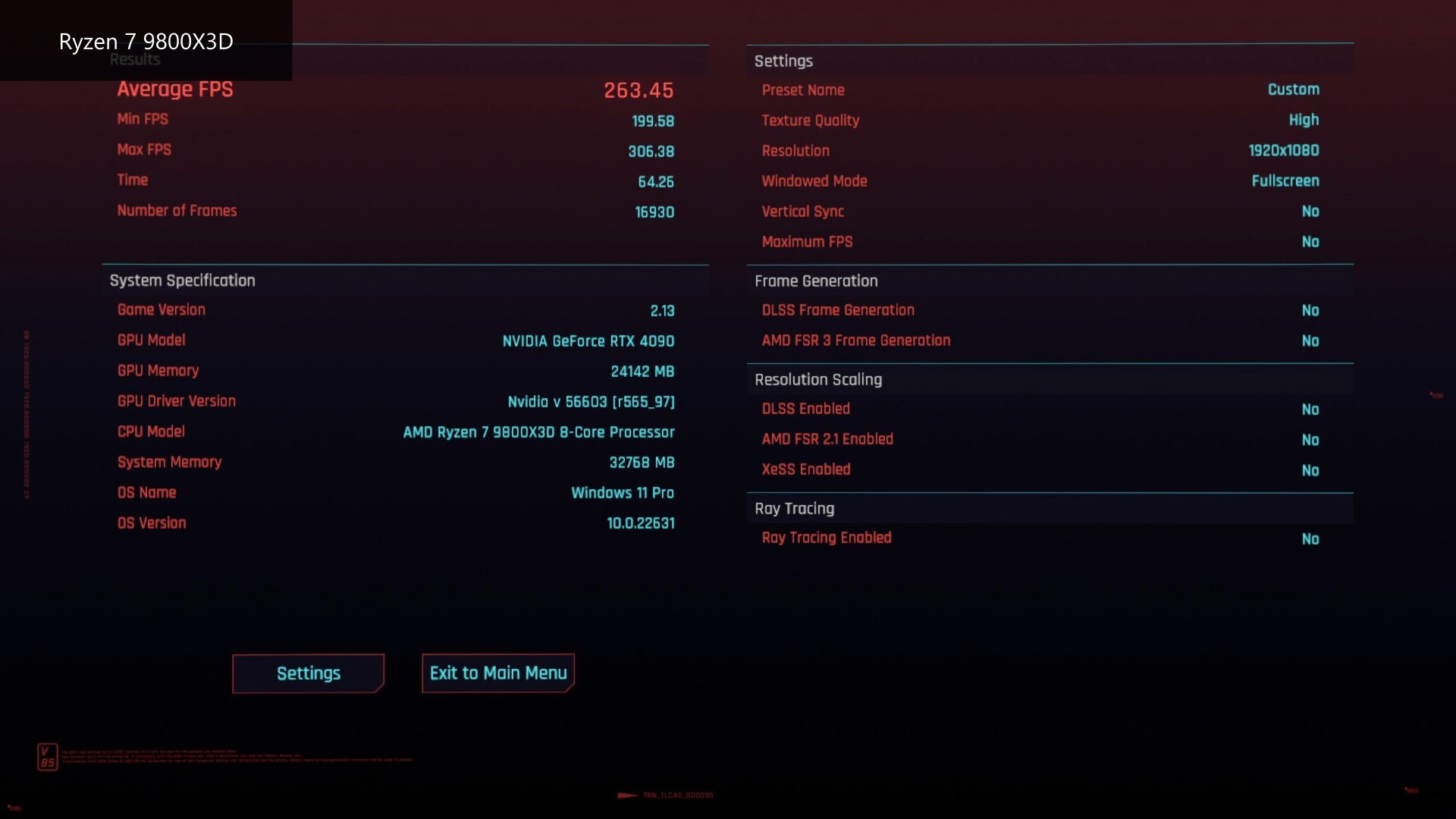This screenshot has width=1456, height=819.
Task: Enable DLSS Resolution Scaling
Action: pyautogui.click(x=1310, y=409)
